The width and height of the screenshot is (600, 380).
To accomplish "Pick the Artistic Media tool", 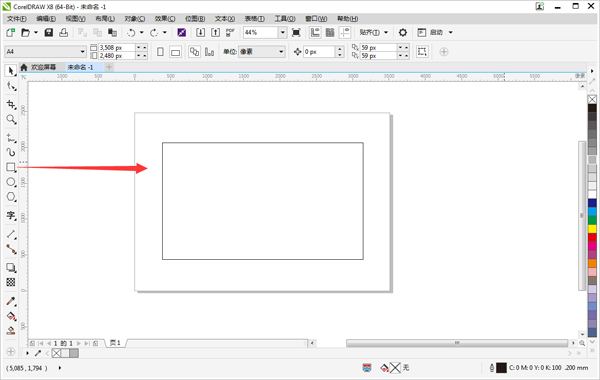I will point(11,152).
